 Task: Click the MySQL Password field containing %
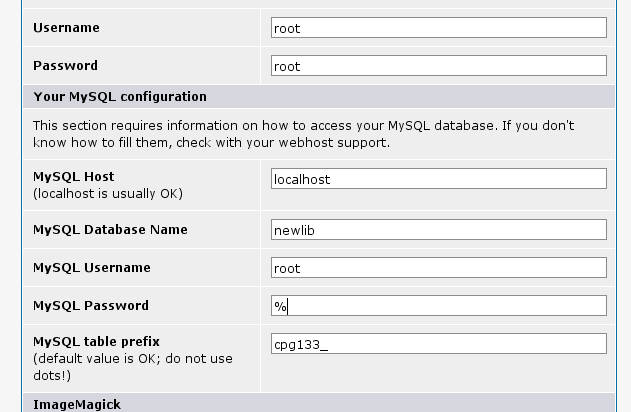coord(438,306)
